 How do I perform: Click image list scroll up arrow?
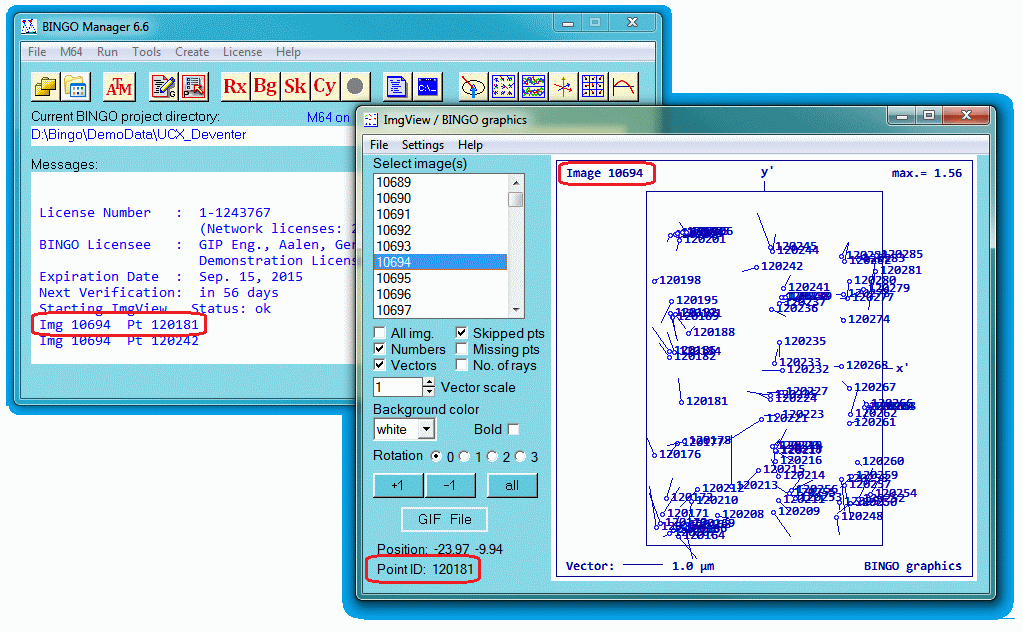pyautogui.click(x=515, y=183)
